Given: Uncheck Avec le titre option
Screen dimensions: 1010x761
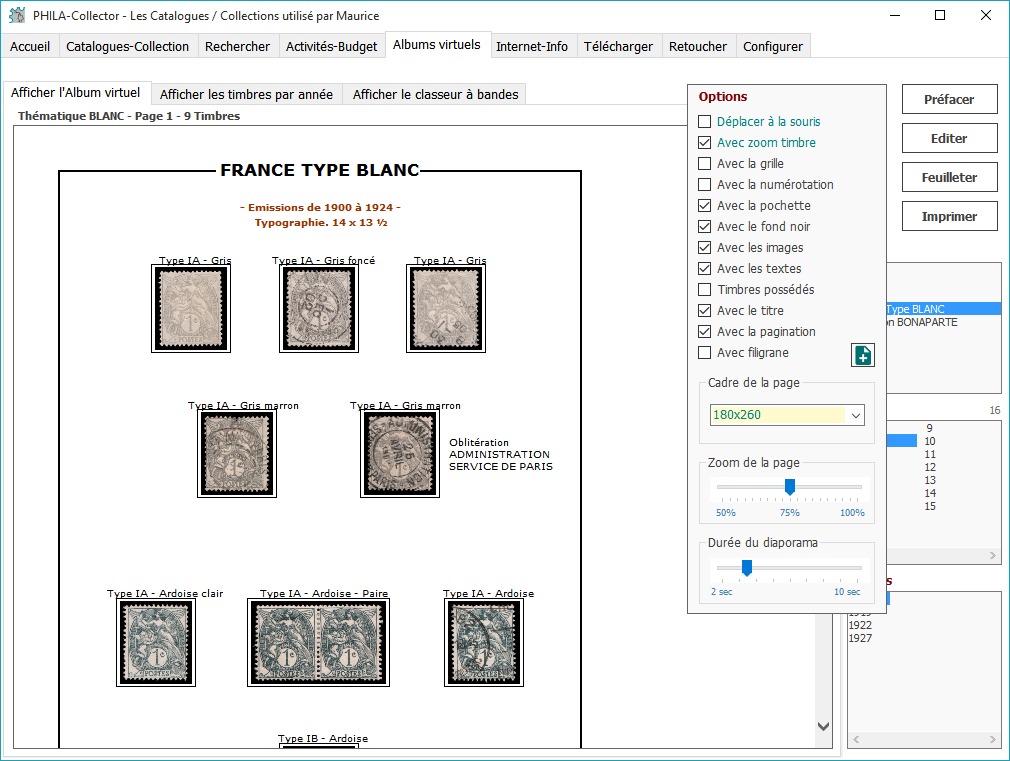Looking at the screenshot, I should tap(705, 311).
